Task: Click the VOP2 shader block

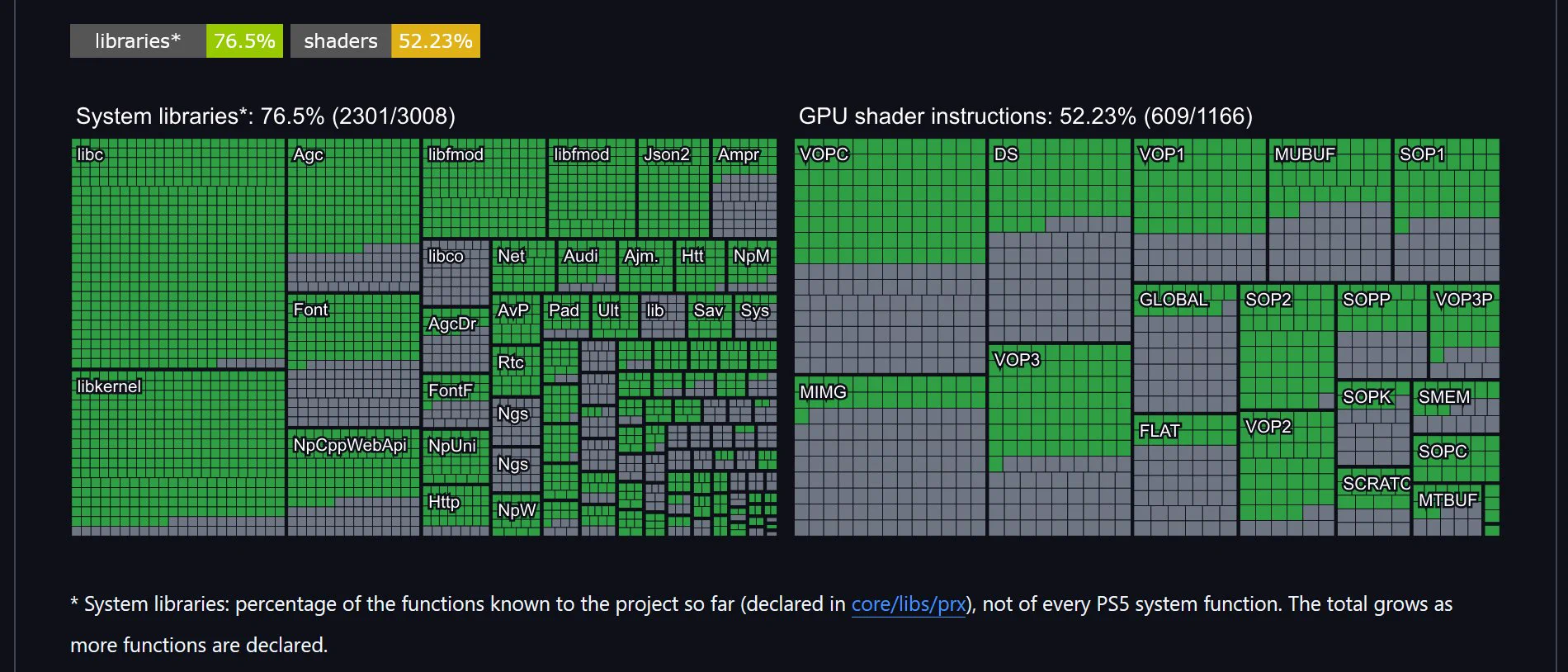Action: pos(1287,474)
